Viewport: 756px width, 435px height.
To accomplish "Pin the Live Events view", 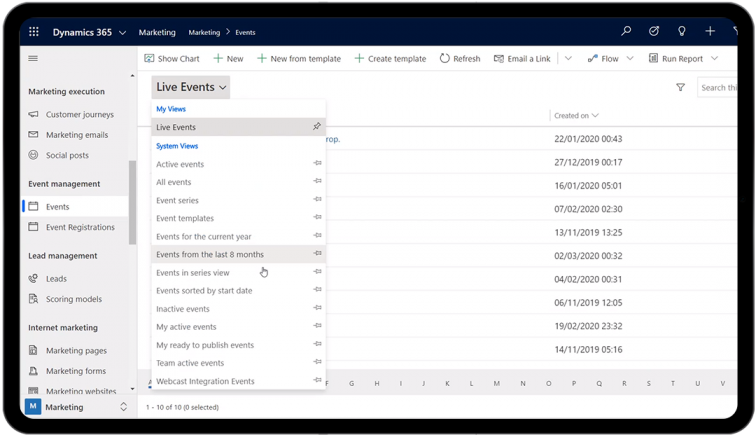I will (x=317, y=127).
